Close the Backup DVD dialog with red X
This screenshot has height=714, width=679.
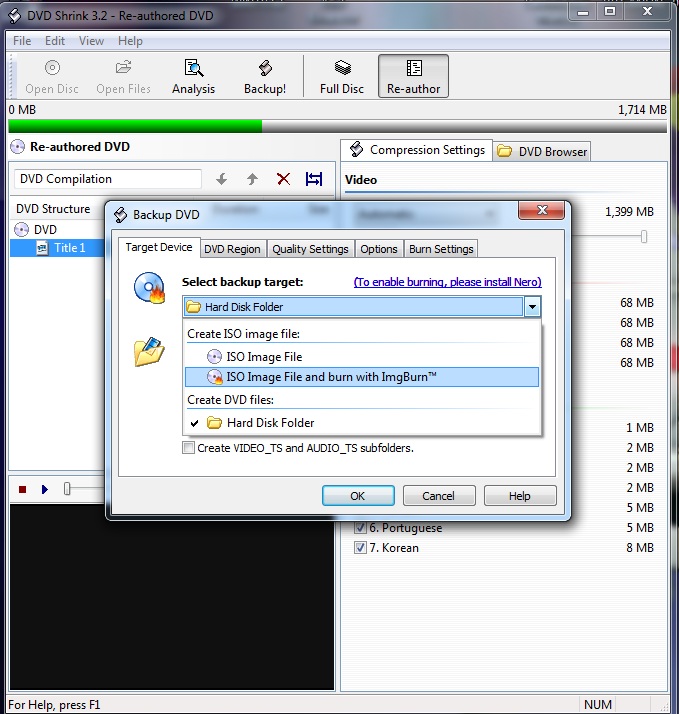pyautogui.click(x=541, y=210)
